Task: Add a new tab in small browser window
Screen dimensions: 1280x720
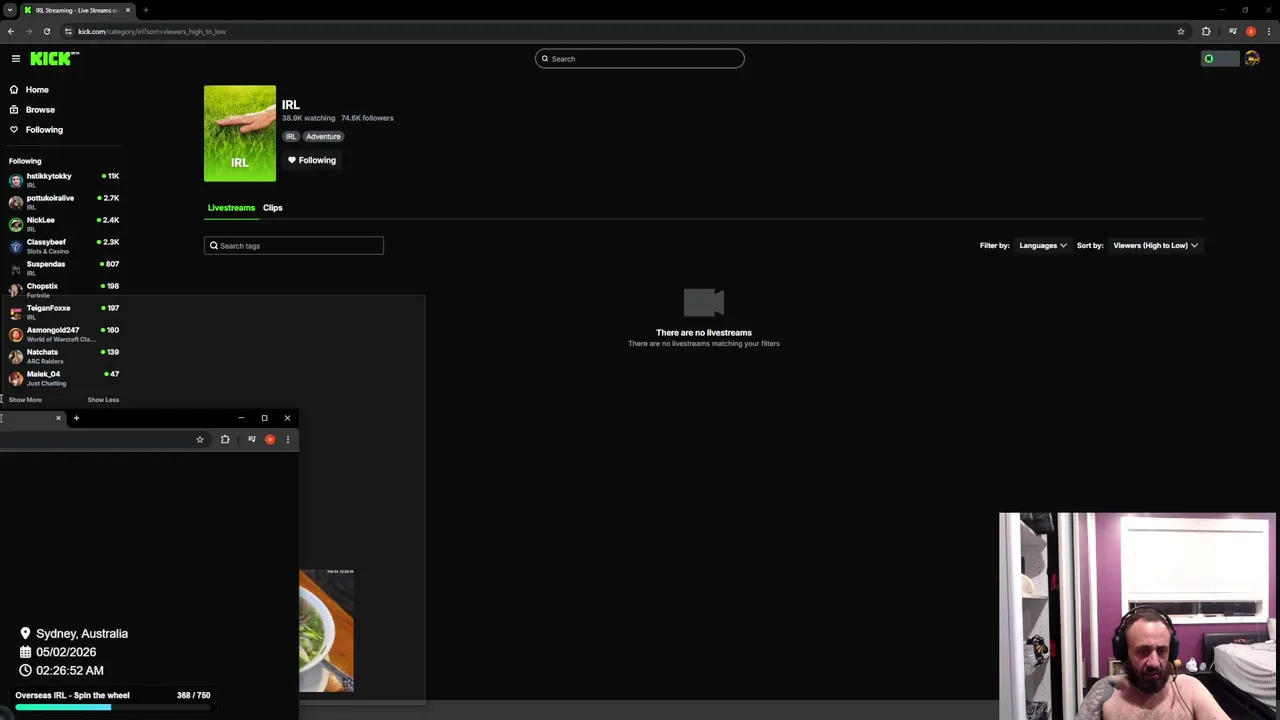Action: (76, 418)
